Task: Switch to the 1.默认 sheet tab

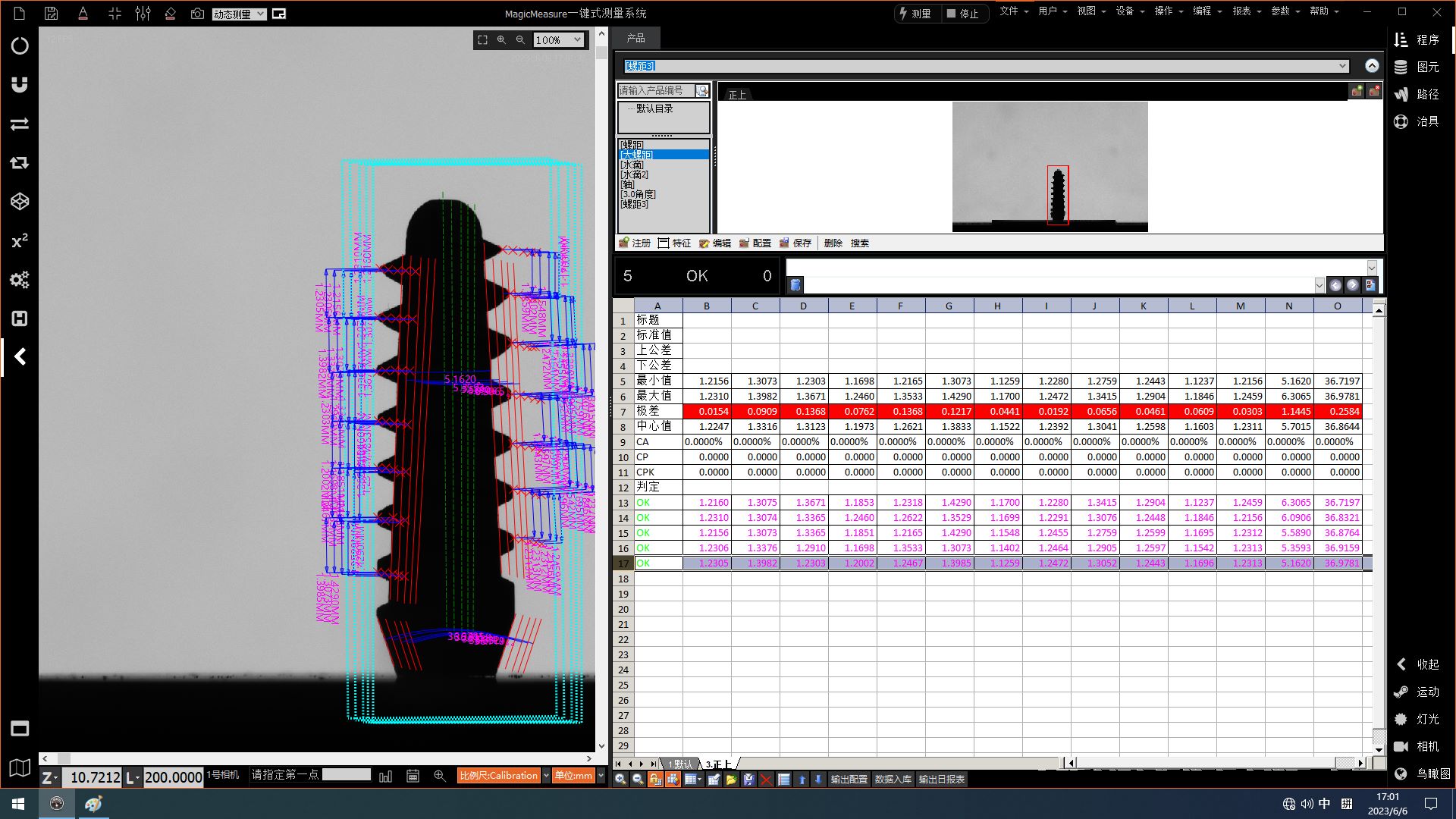Action: pos(679,764)
